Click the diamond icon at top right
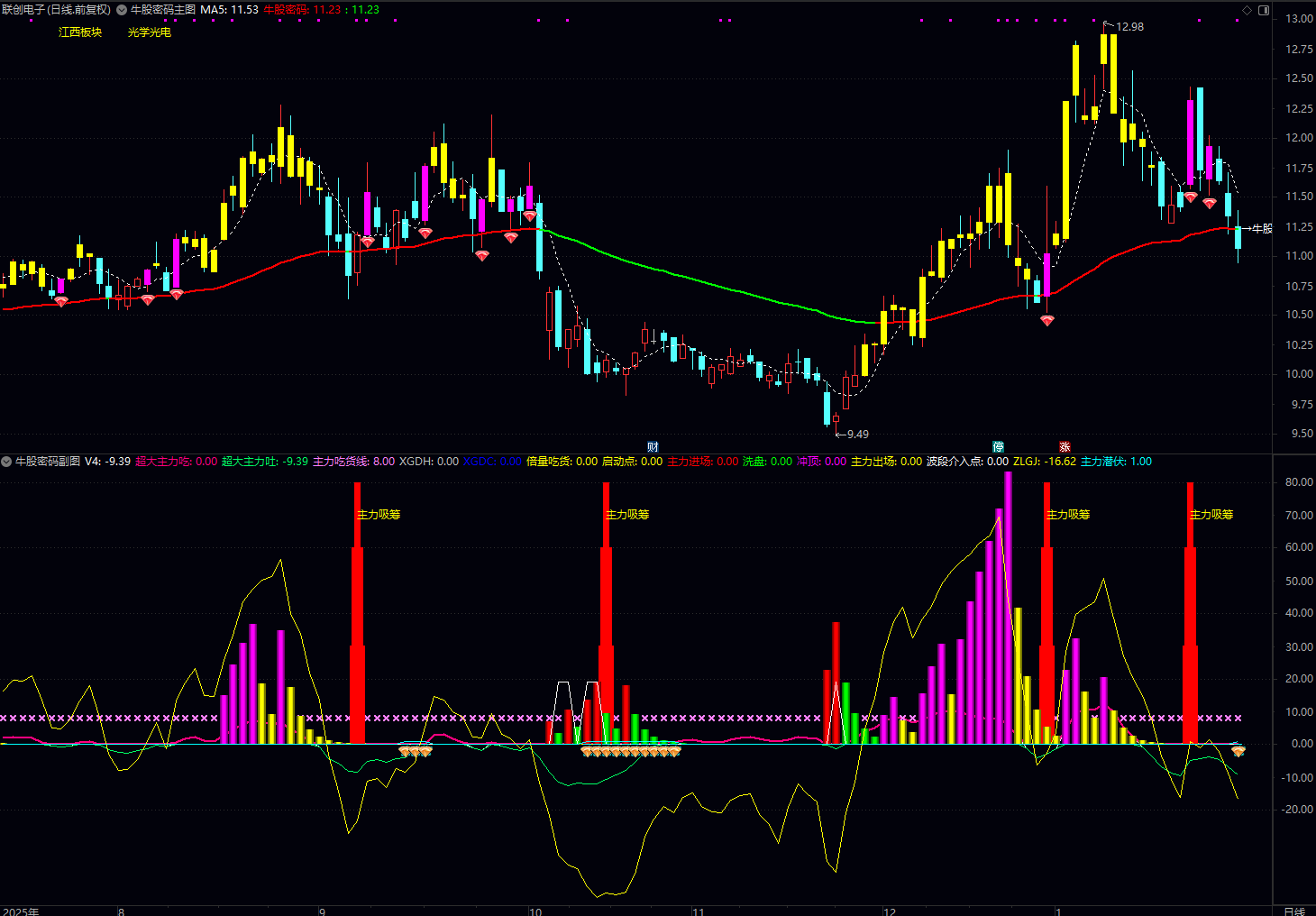Image resolution: width=1316 pixels, height=916 pixels. click(1247, 10)
